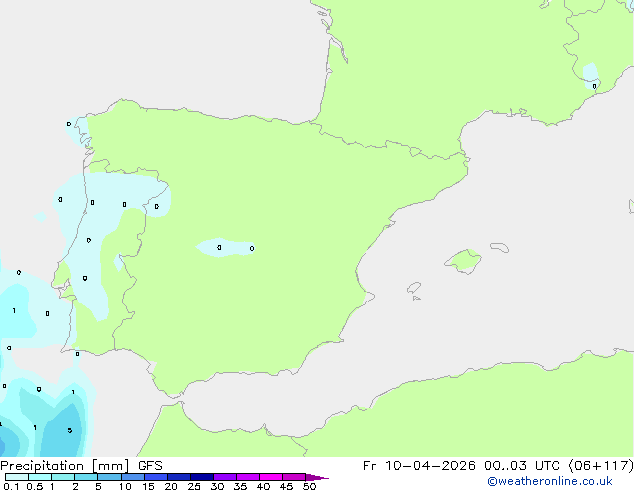The height and width of the screenshot is (490, 634).
Task: Click the date "Fr 10-04-2026"
Action: click(419, 466)
